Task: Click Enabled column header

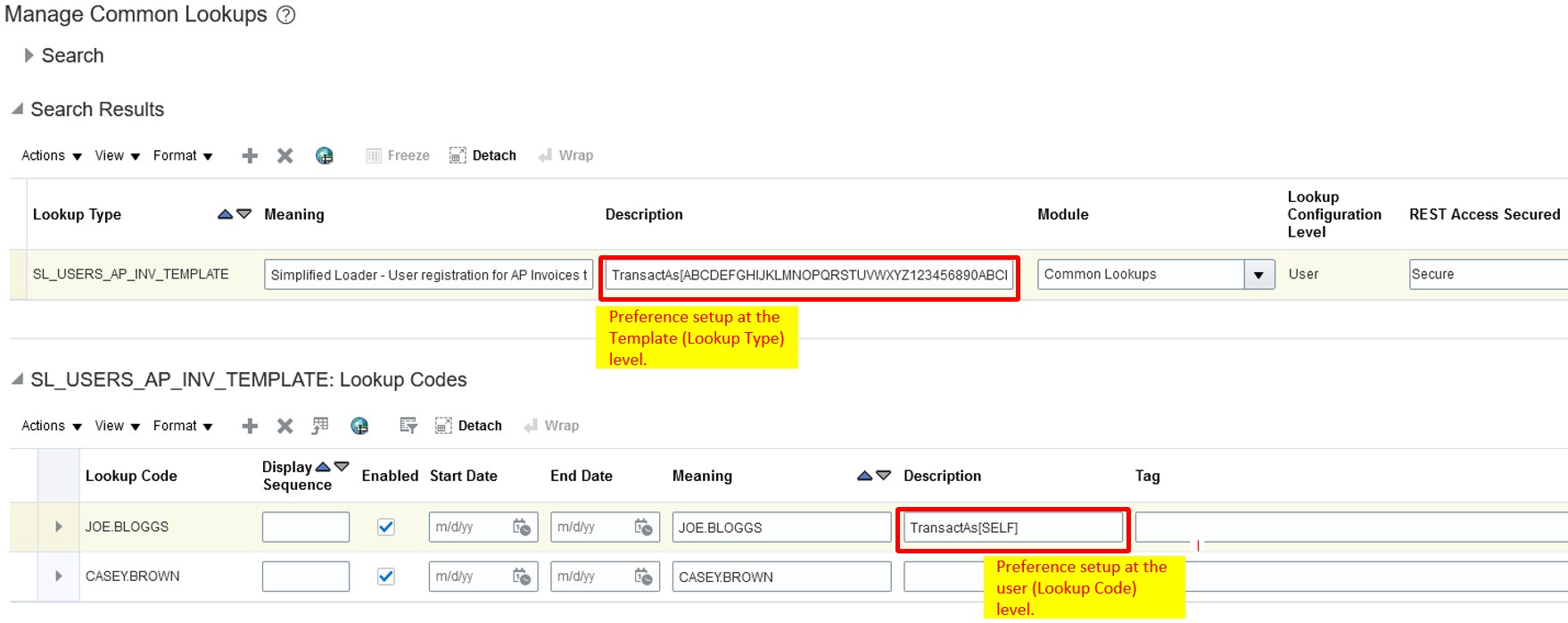Action: [x=390, y=476]
